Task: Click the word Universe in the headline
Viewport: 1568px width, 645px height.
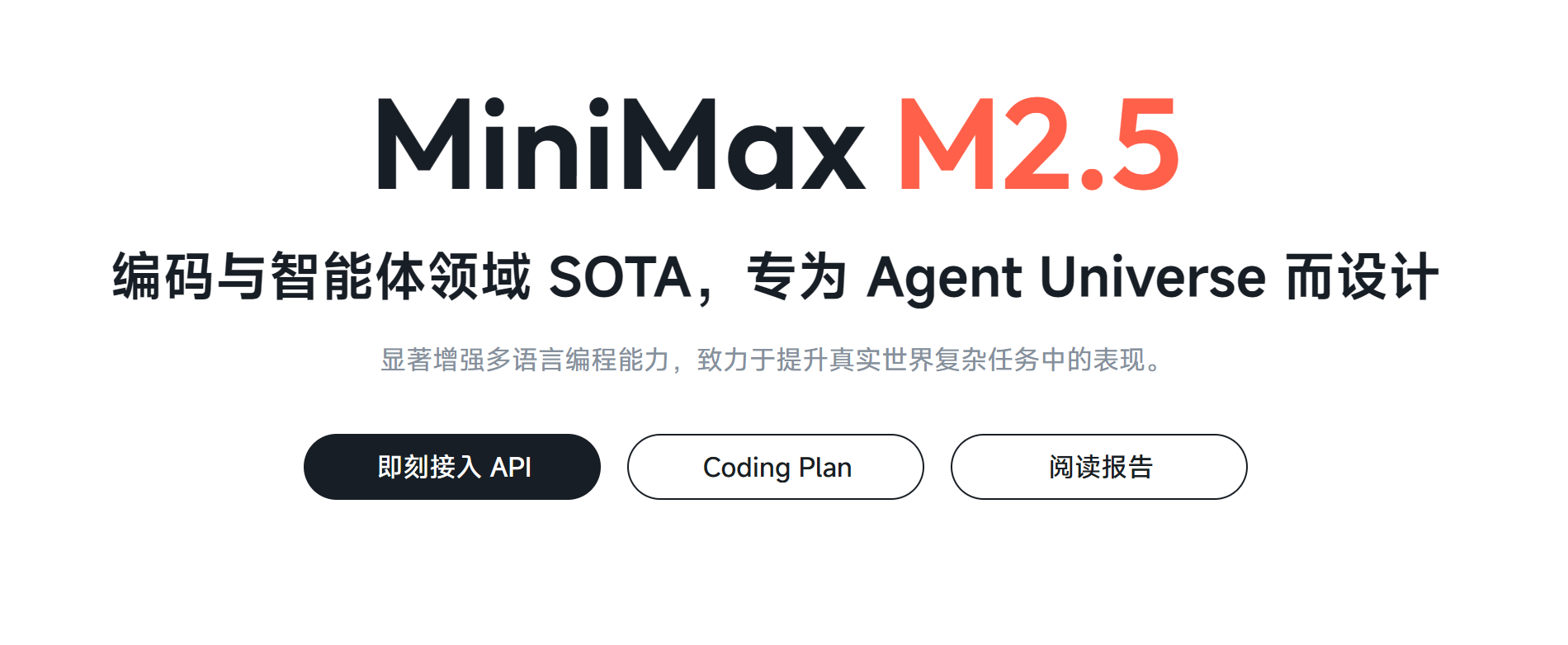Action: 1153,277
